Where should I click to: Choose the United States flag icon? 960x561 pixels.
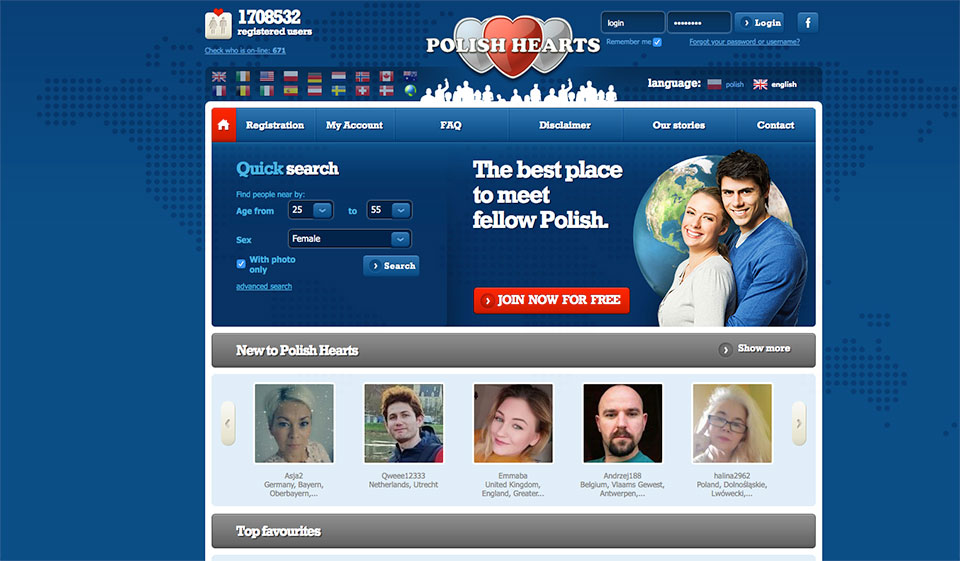pyautogui.click(x=267, y=76)
